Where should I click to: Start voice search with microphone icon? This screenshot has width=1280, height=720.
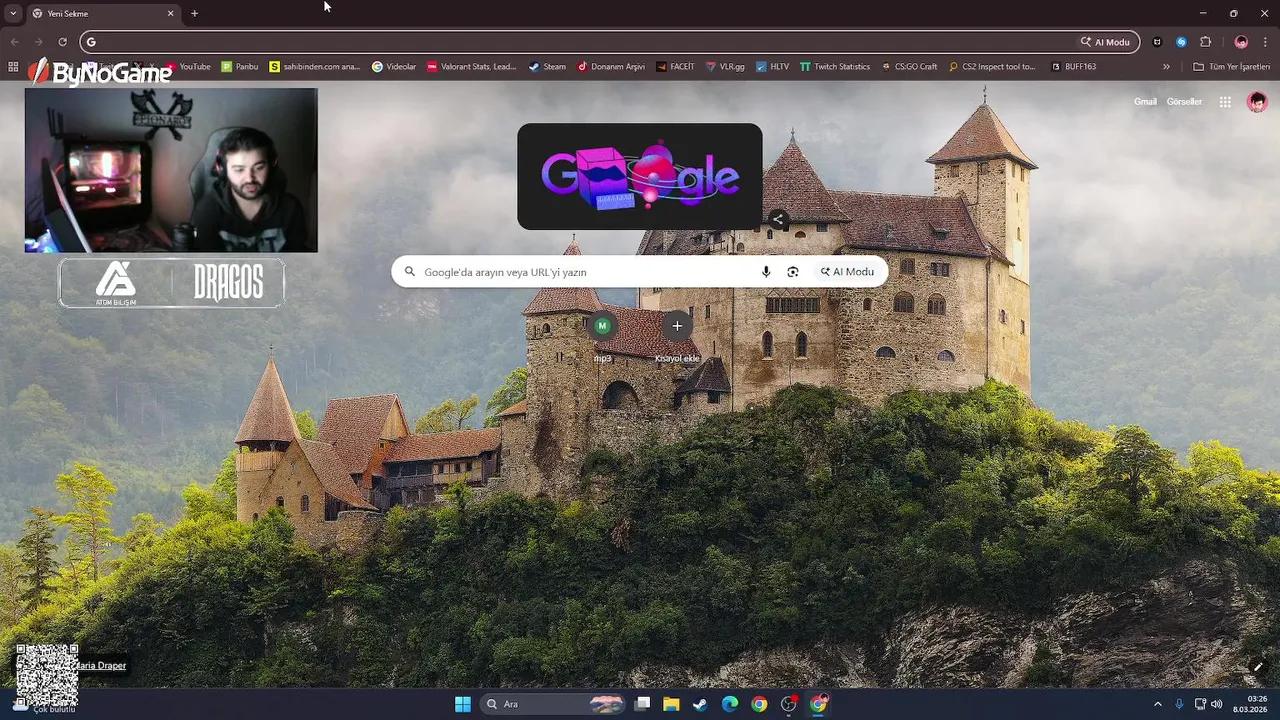coord(766,272)
